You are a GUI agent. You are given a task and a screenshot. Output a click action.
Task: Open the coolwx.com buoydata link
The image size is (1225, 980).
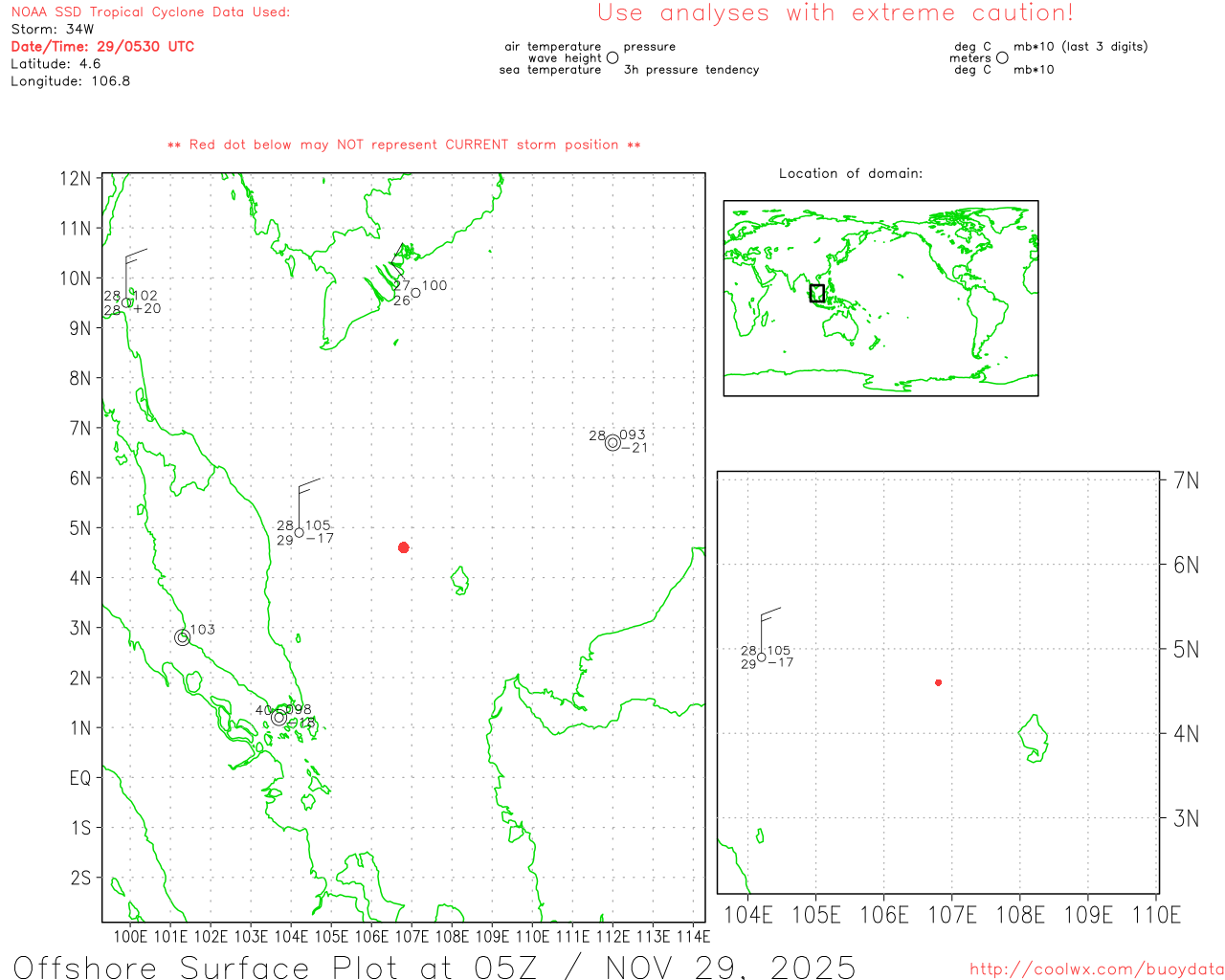click(x=1096, y=969)
